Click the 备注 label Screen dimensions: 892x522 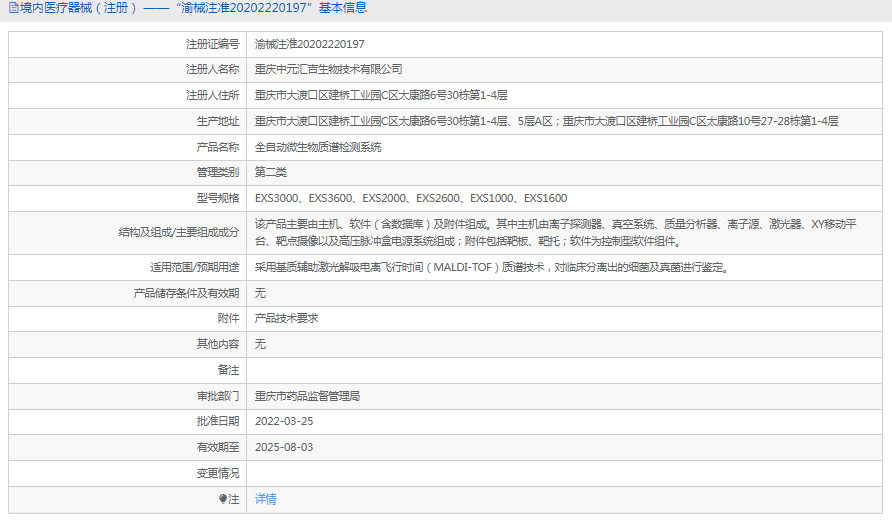(x=229, y=370)
